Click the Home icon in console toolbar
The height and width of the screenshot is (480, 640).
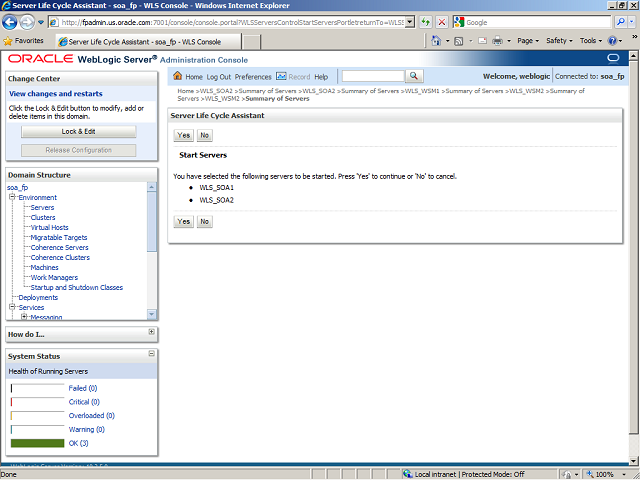(x=178, y=77)
